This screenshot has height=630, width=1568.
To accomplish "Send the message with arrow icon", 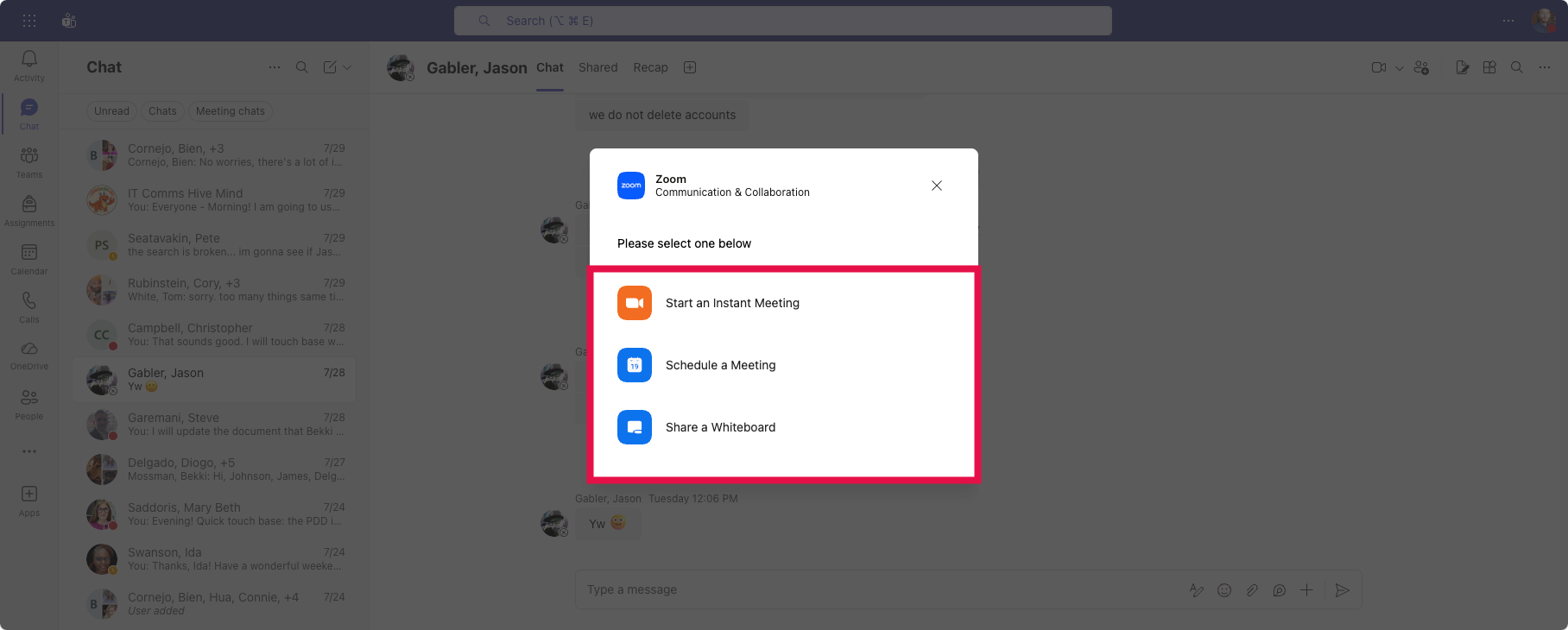I will [x=1342, y=590].
